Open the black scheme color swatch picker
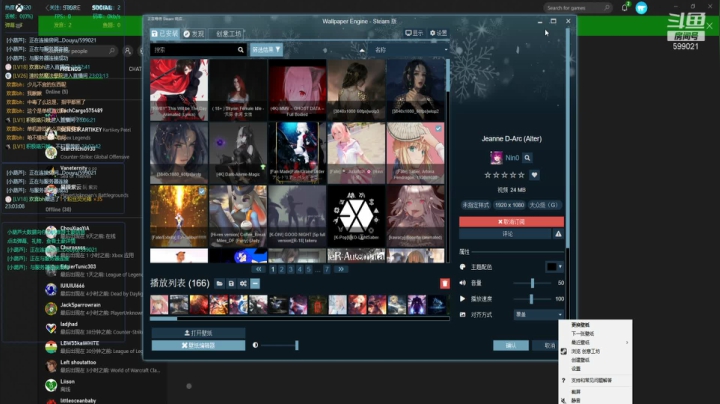Viewport: 720px width, 404px height. (554, 267)
